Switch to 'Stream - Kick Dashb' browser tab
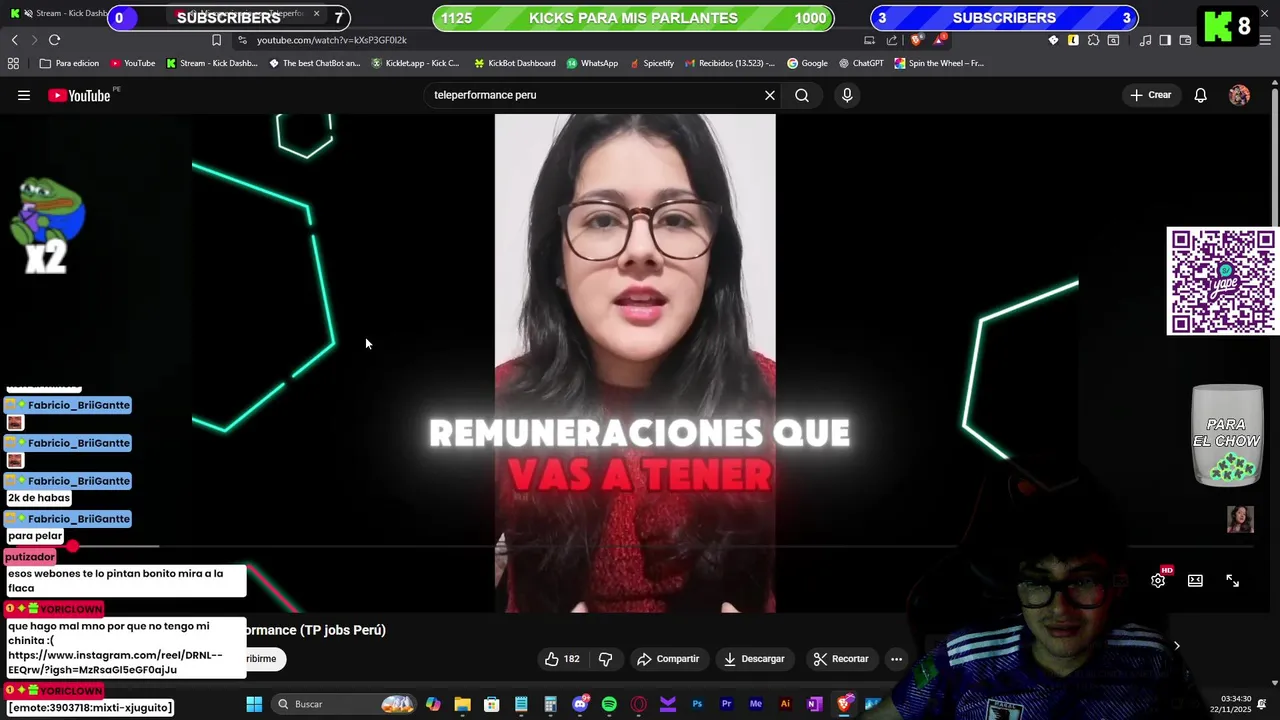 [60, 13]
